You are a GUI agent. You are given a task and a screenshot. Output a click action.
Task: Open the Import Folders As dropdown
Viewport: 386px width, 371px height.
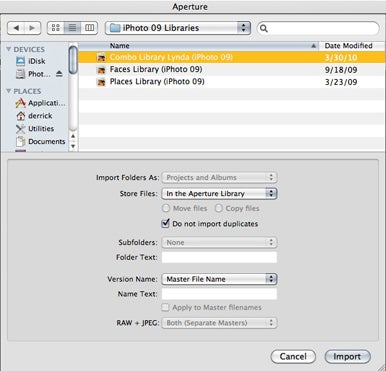[x=219, y=177]
